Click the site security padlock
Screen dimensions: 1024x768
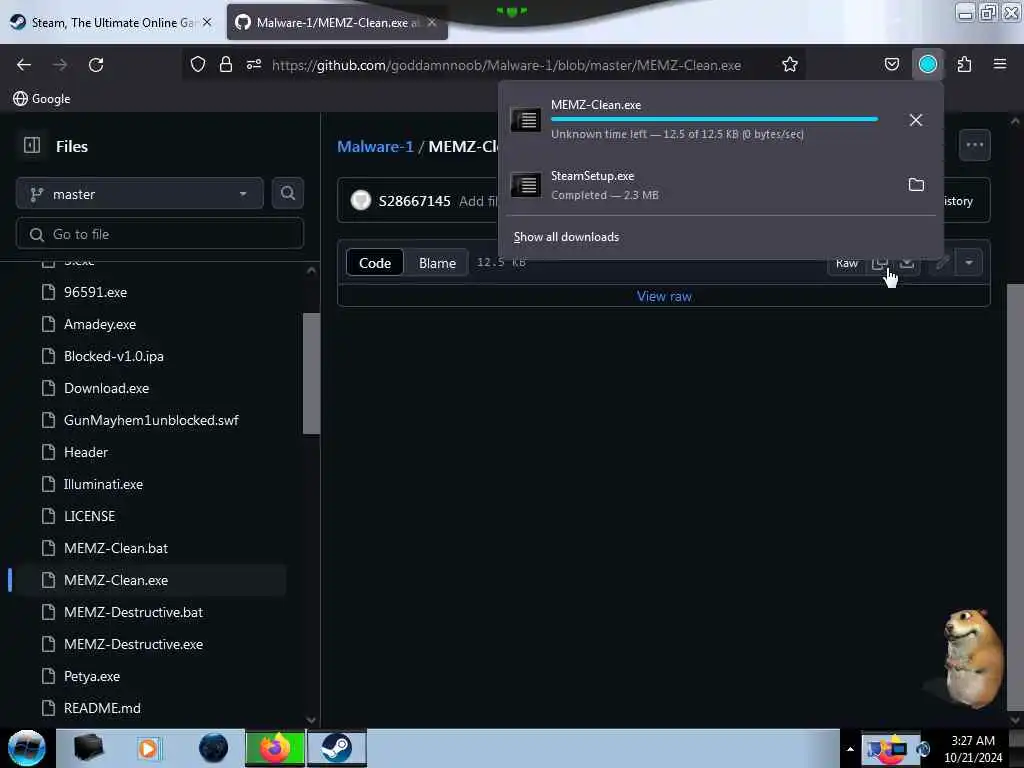(226, 65)
